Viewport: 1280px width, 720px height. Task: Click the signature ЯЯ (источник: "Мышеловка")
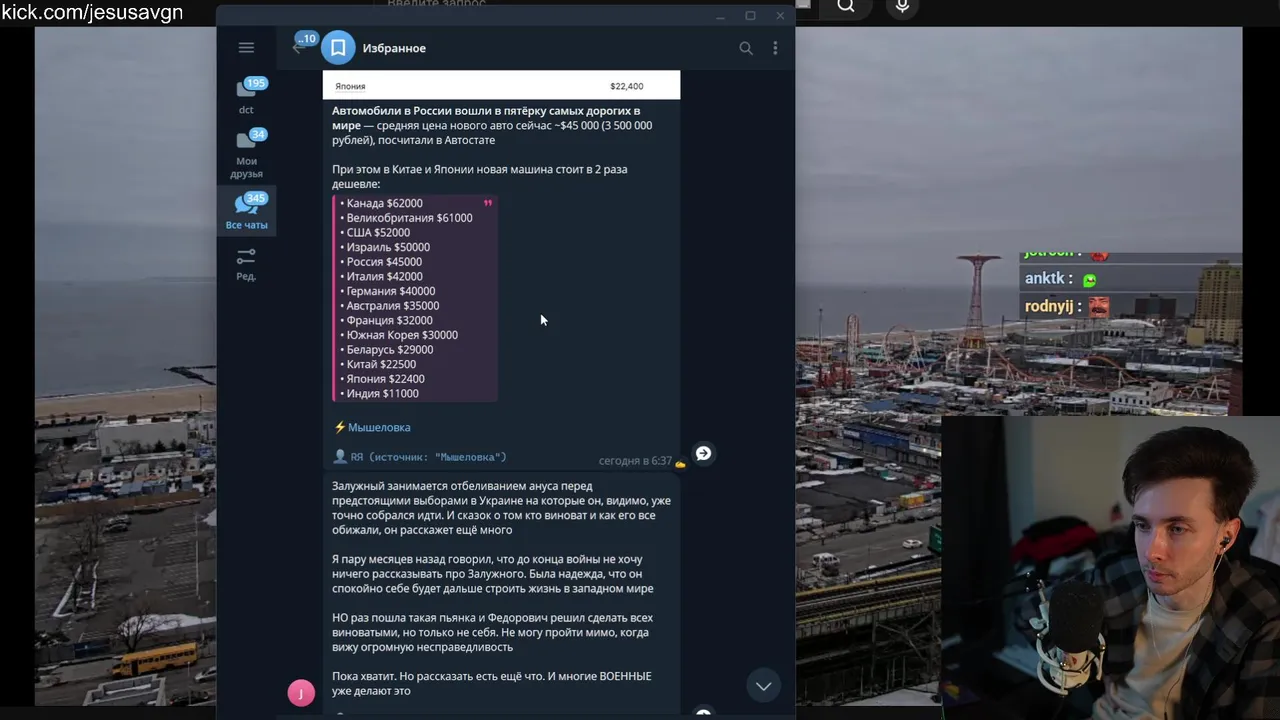pos(428,457)
